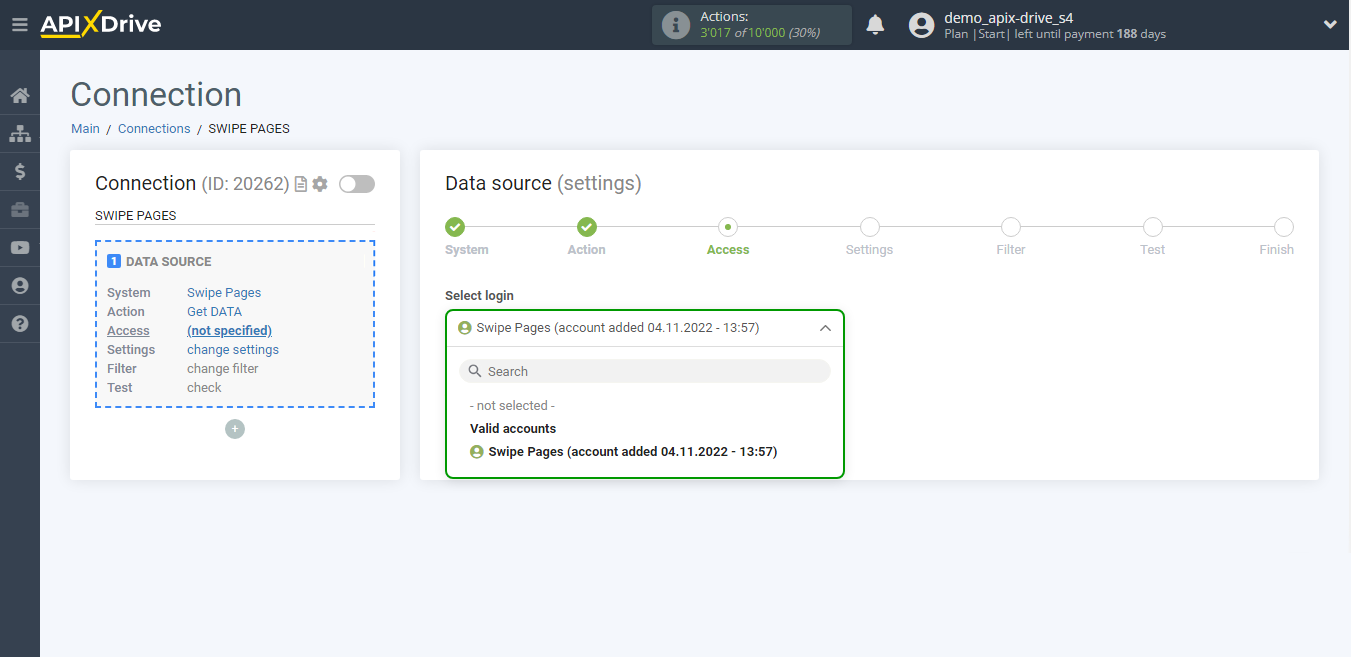Expand the account menu chevron
Screen dimensions: 1351x657
click(x=1330, y=25)
